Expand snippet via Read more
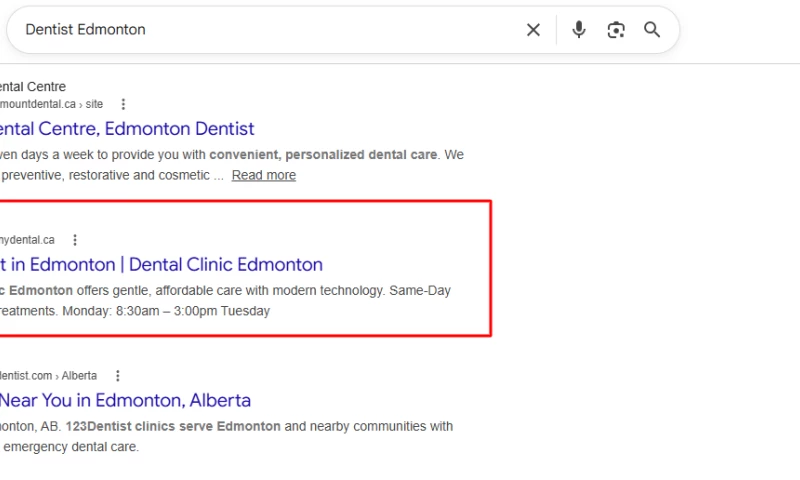The image size is (800, 480). click(264, 175)
